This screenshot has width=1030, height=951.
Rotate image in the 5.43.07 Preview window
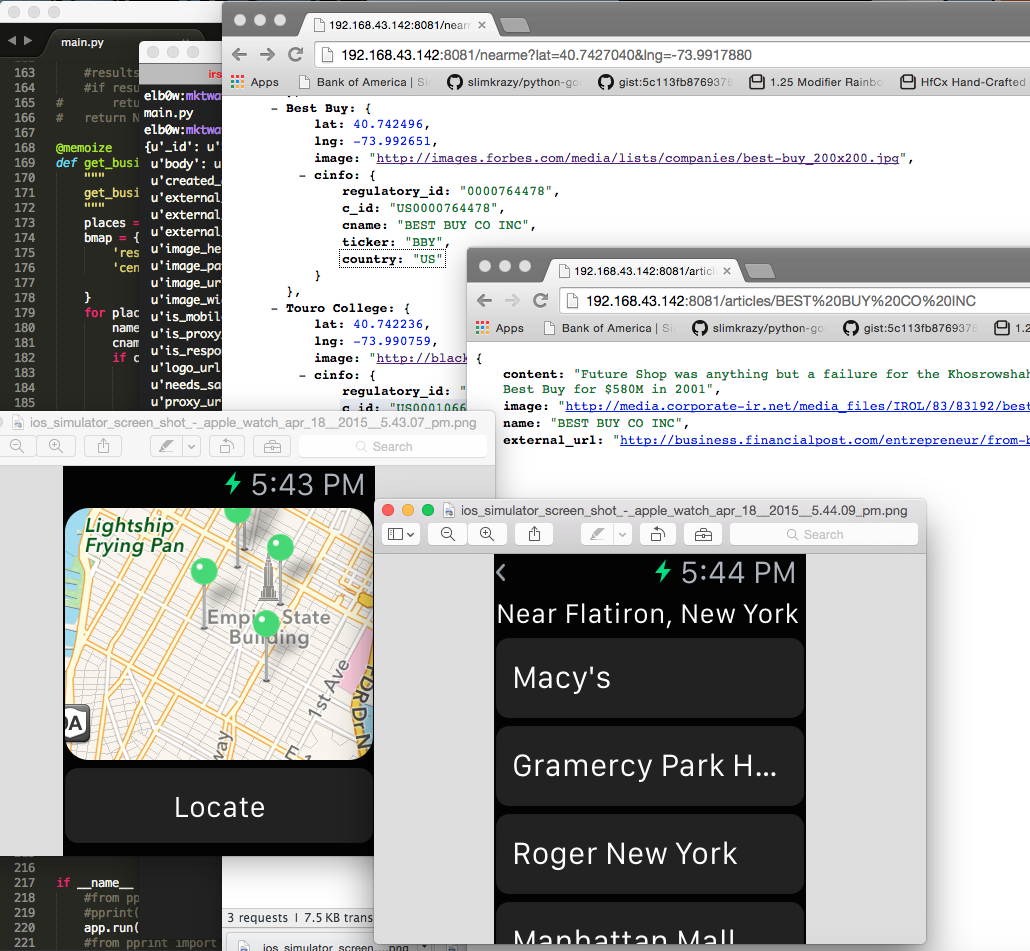(227, 447)
